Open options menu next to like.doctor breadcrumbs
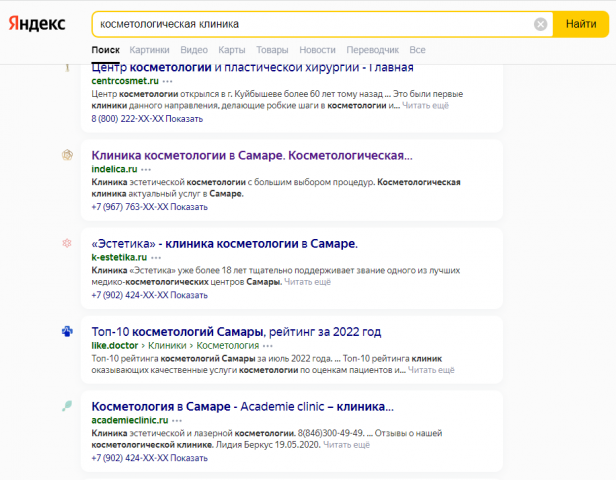Image resolution: width=616 pixels, height=480 pixels. [268, 346]
